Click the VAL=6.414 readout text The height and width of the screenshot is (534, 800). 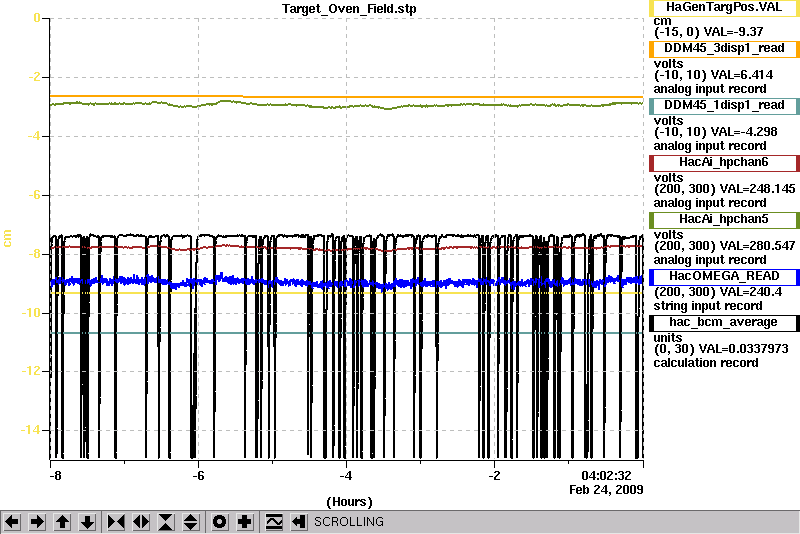[x=741, y=75]
